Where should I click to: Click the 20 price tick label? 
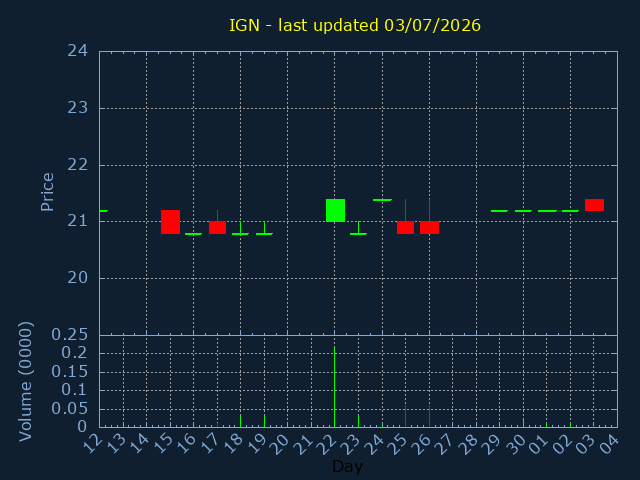78,278
